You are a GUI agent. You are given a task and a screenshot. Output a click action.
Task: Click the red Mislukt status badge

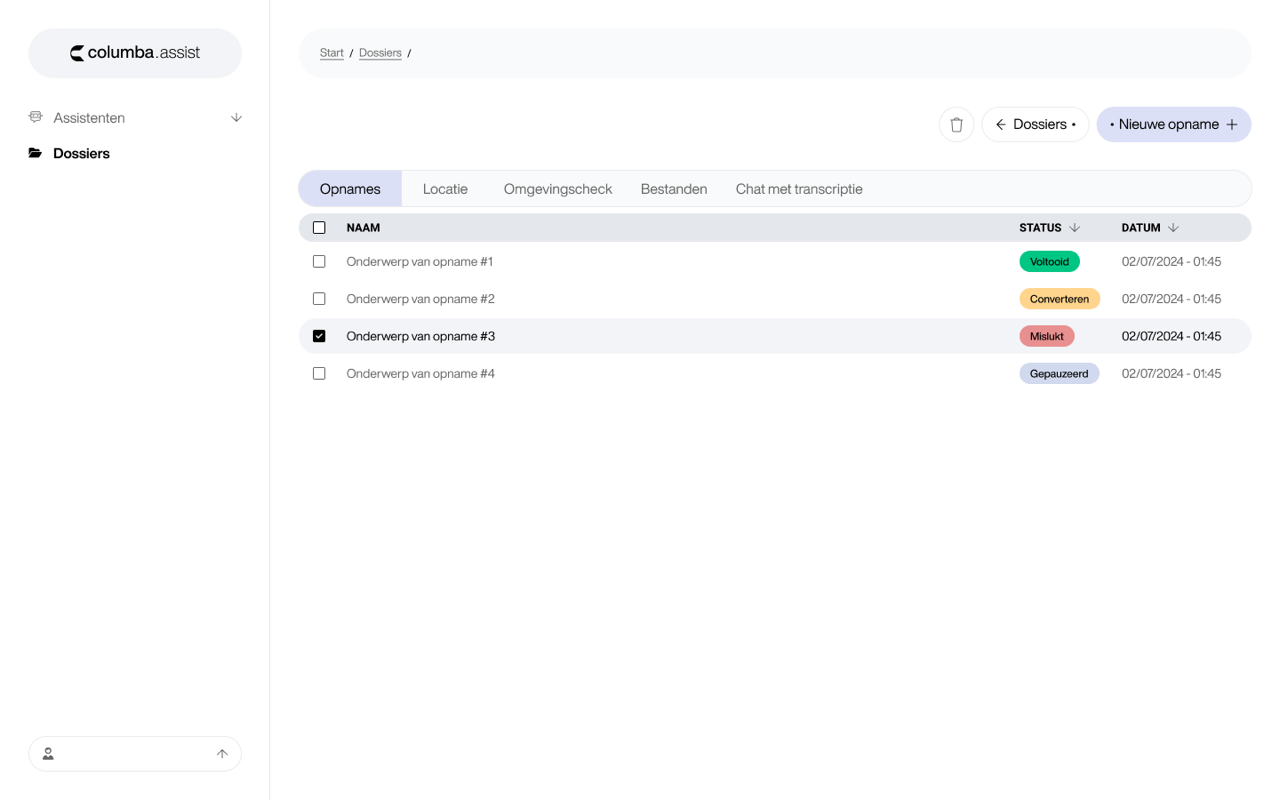[x=1046, y=336]
